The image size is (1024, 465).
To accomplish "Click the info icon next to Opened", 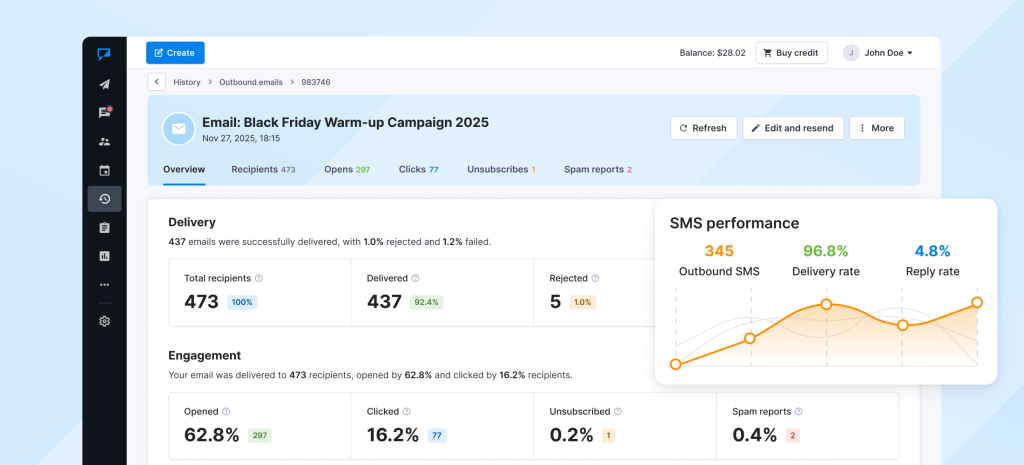I will click(x=226, y=411).
